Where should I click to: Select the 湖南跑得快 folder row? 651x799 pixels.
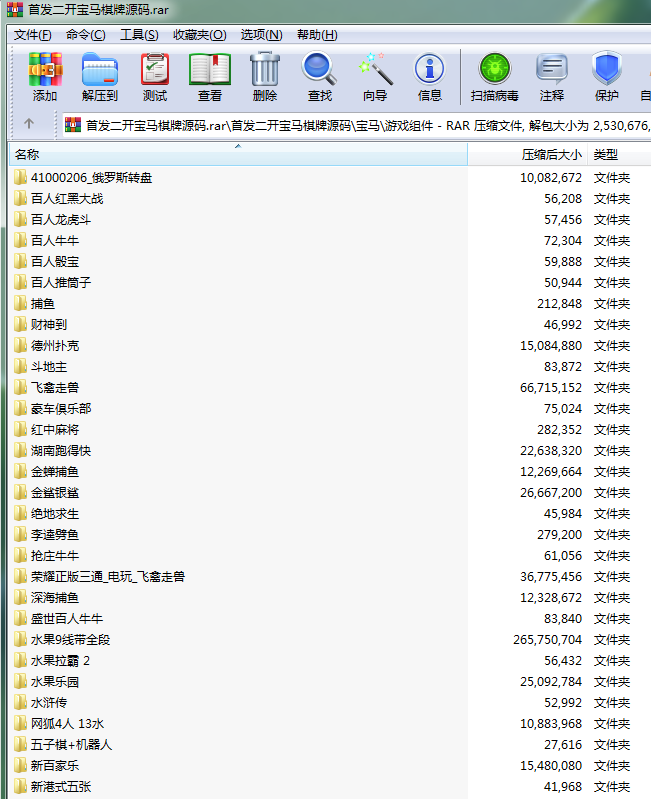pyautogui.click(x=330, y=450)
